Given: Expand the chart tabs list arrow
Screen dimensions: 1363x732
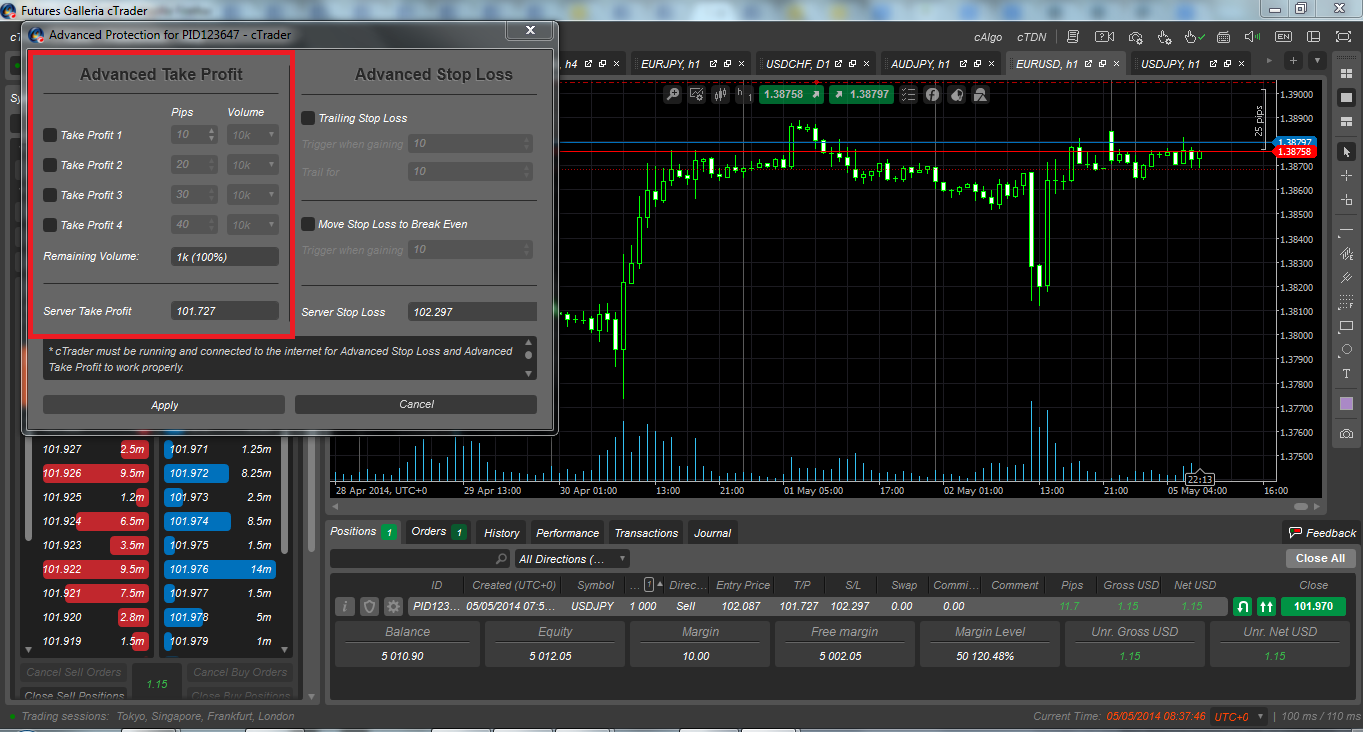Looking at the screenshot, I should point(1317,61).
